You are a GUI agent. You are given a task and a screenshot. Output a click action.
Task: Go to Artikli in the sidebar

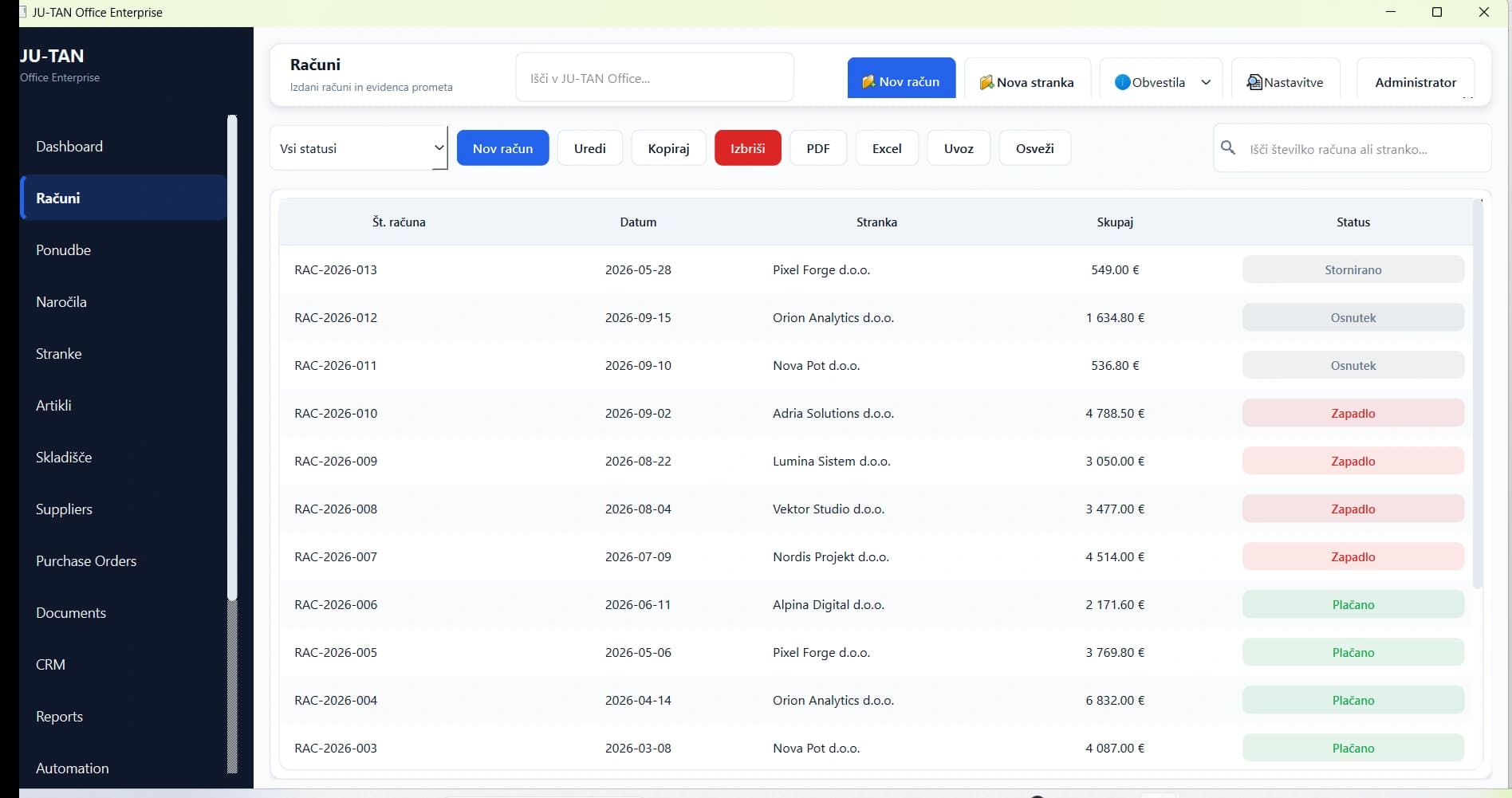tap(124, 406)
